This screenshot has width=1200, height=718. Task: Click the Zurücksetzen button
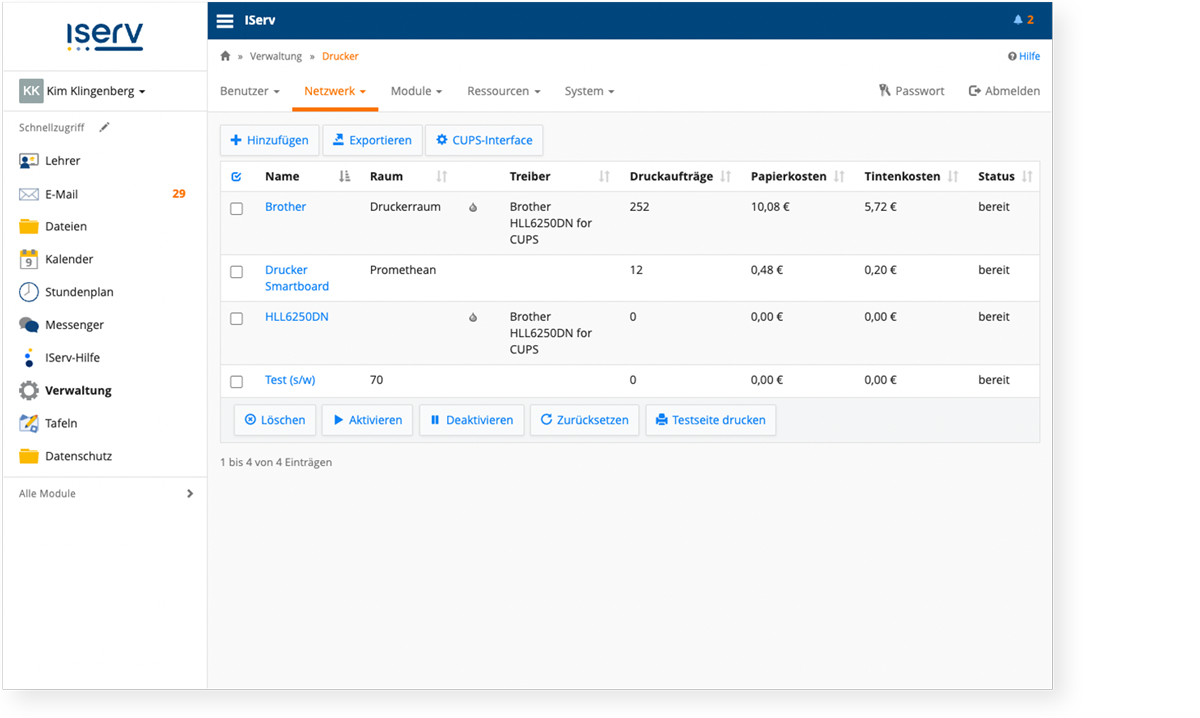click(x=584, y=420)
